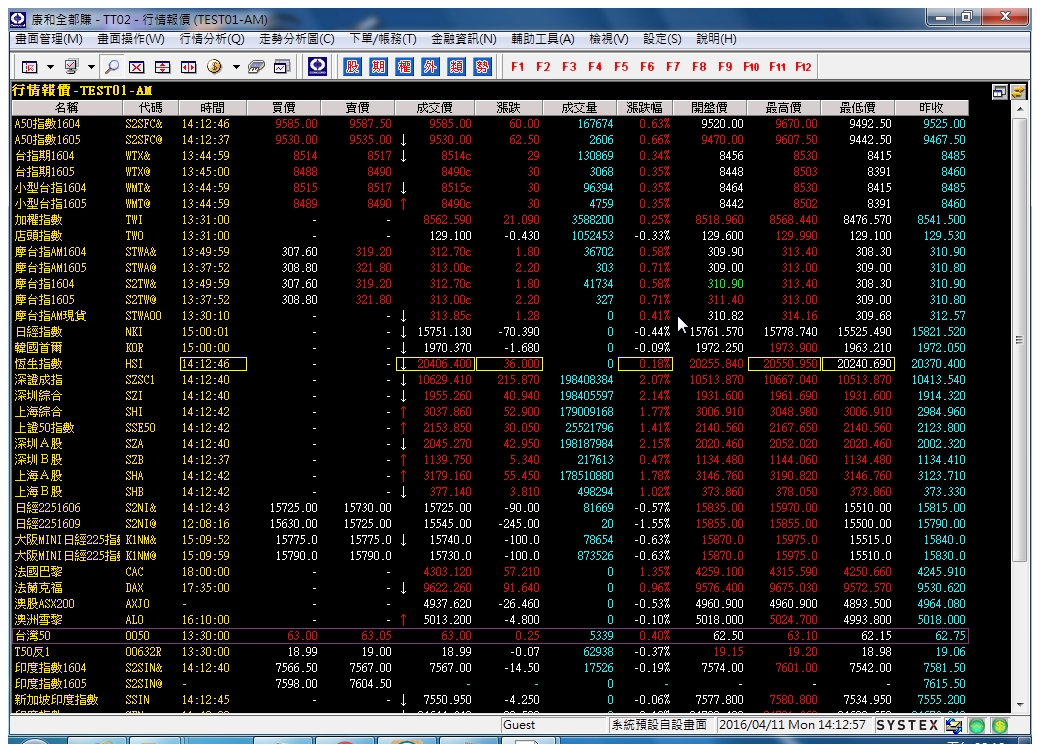Click the F5 shortcut button
The height and width of the screenshot is (744, 1040).
pyautogui.click(x=621, y=67)
